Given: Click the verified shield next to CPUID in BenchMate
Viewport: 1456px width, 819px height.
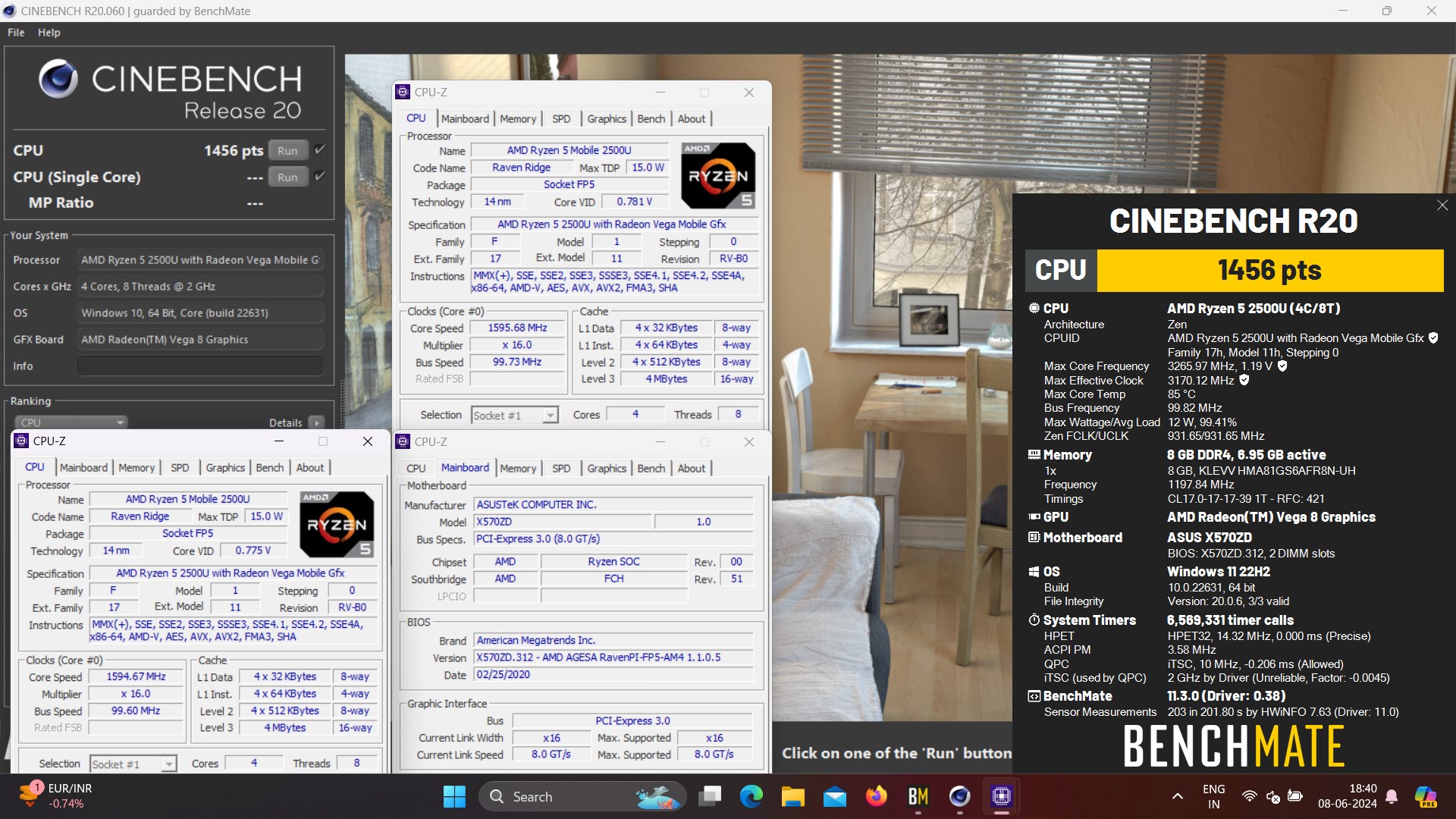Looking at the screenshot, I should [x=1433, y=338].
